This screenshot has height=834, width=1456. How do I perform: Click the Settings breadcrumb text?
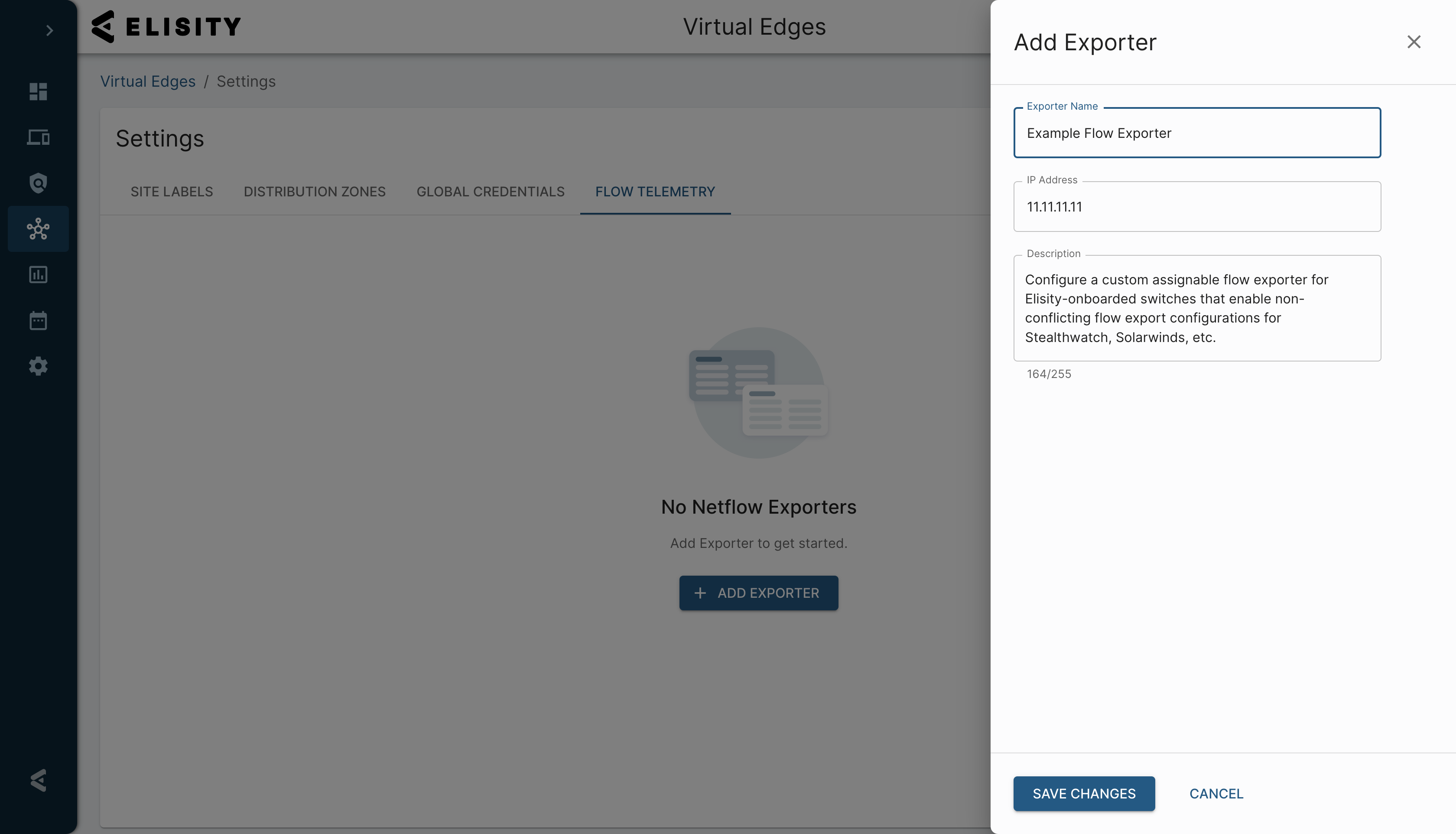coord(246,81)
